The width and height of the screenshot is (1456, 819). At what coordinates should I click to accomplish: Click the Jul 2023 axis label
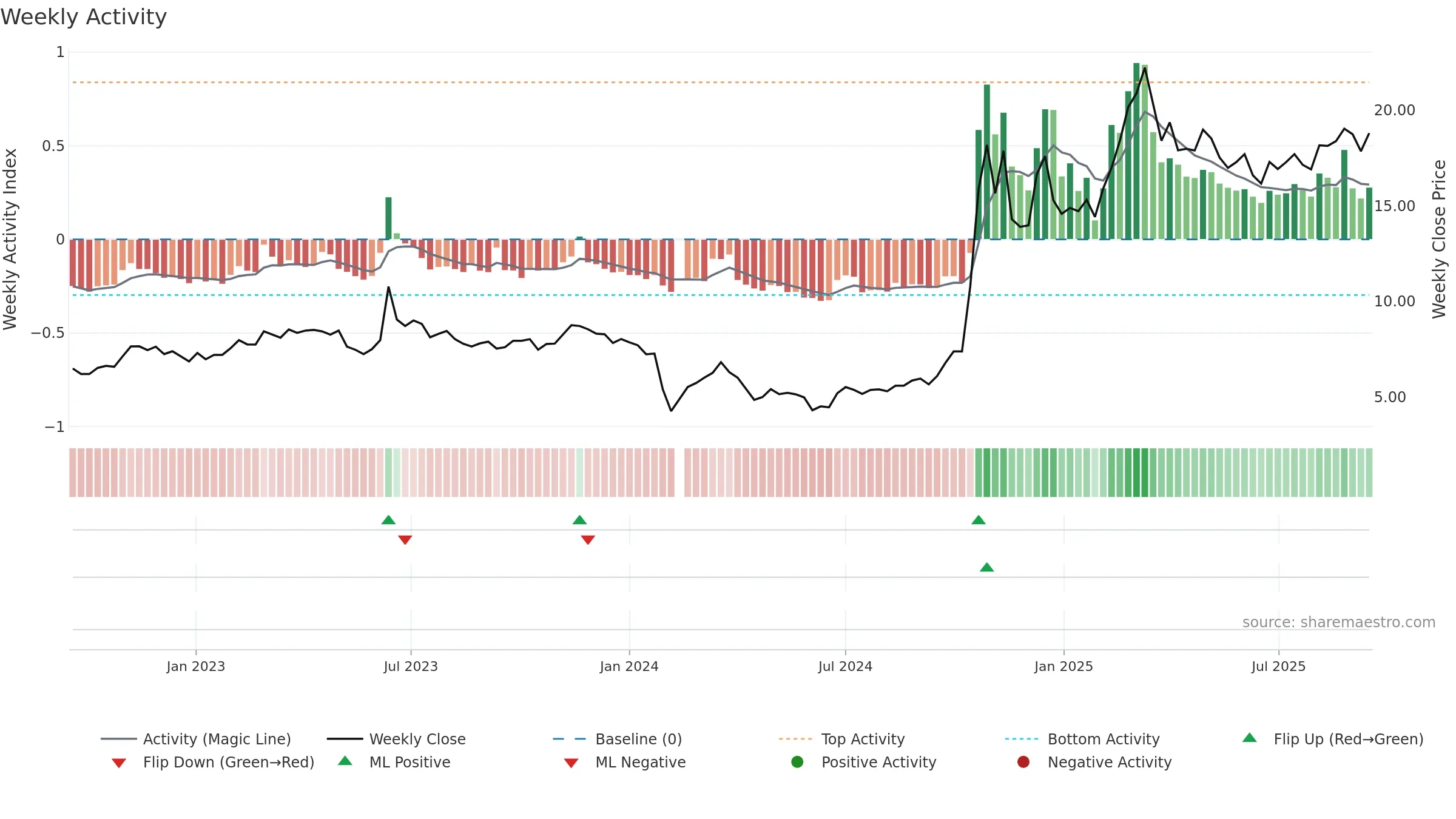pos(411,666)
